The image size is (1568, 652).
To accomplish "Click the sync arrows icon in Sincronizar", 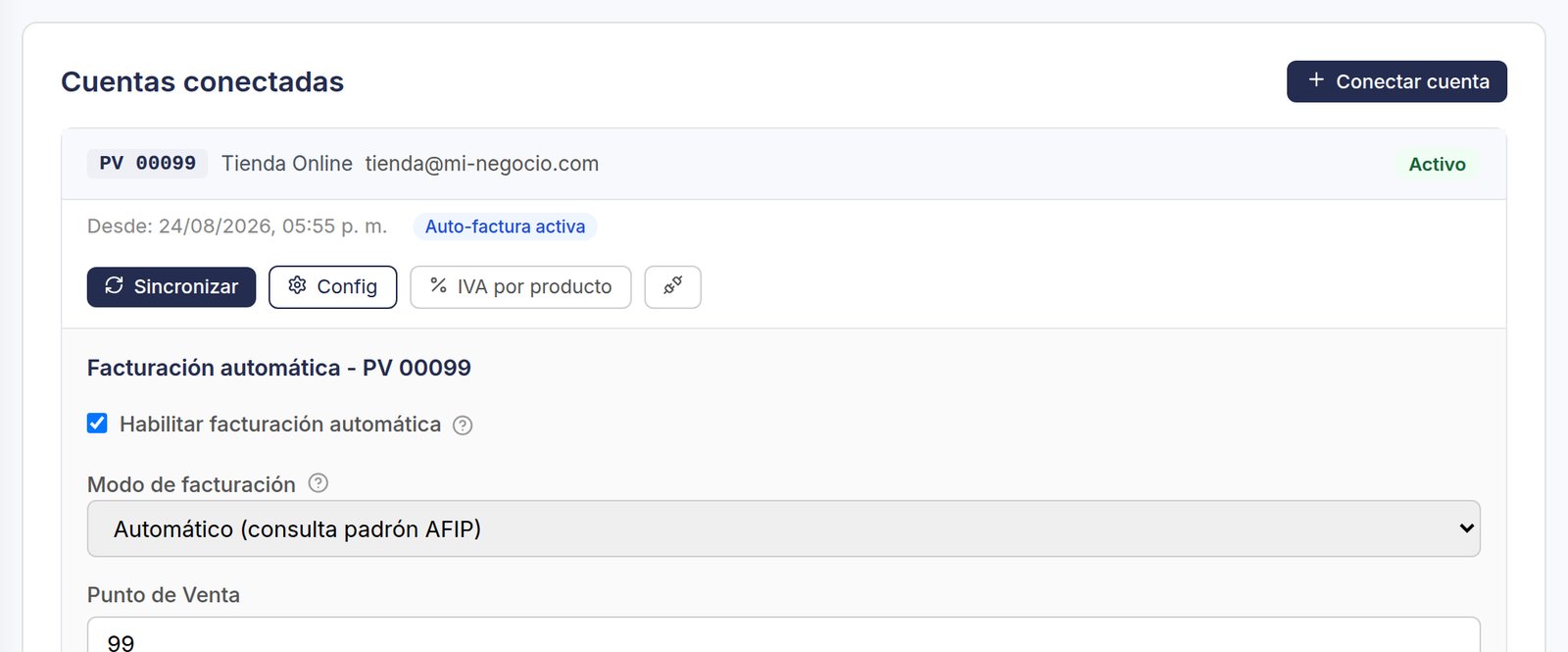I will (115, 285).
